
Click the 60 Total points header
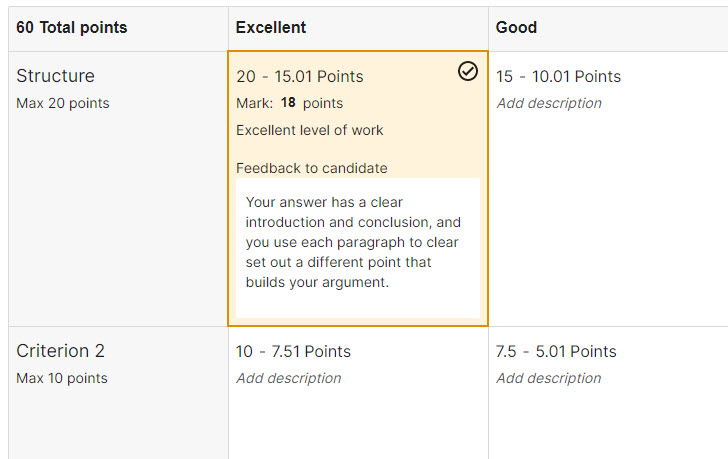pyautogui.click(x=72, y=28)
